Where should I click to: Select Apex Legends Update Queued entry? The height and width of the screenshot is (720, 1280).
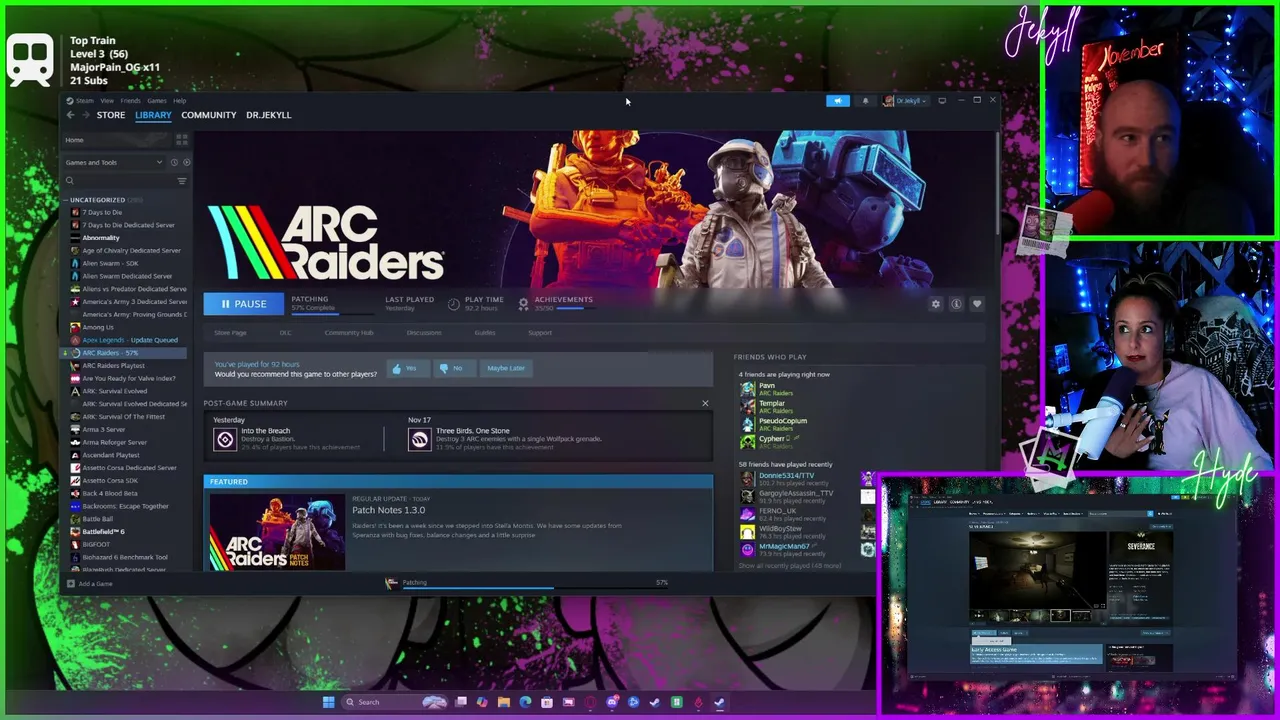[x=130, y=340]
